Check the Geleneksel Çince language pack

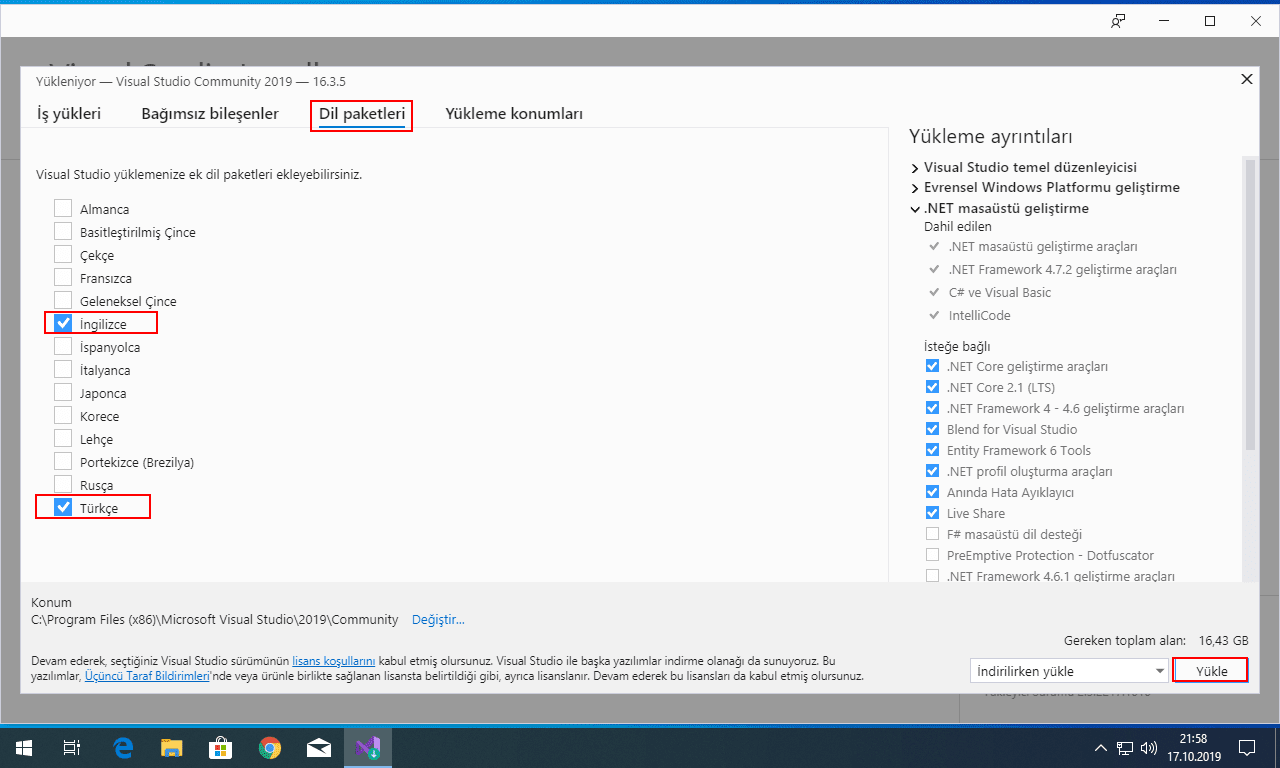tap(63, 301)
